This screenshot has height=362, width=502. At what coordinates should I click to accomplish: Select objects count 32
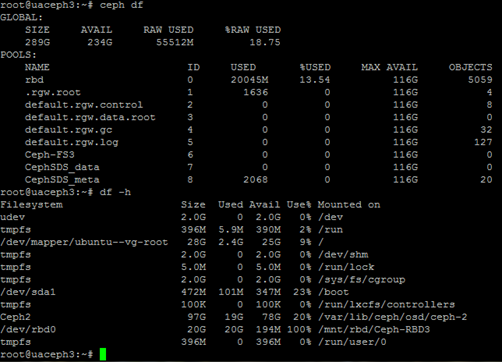[486, 130]
